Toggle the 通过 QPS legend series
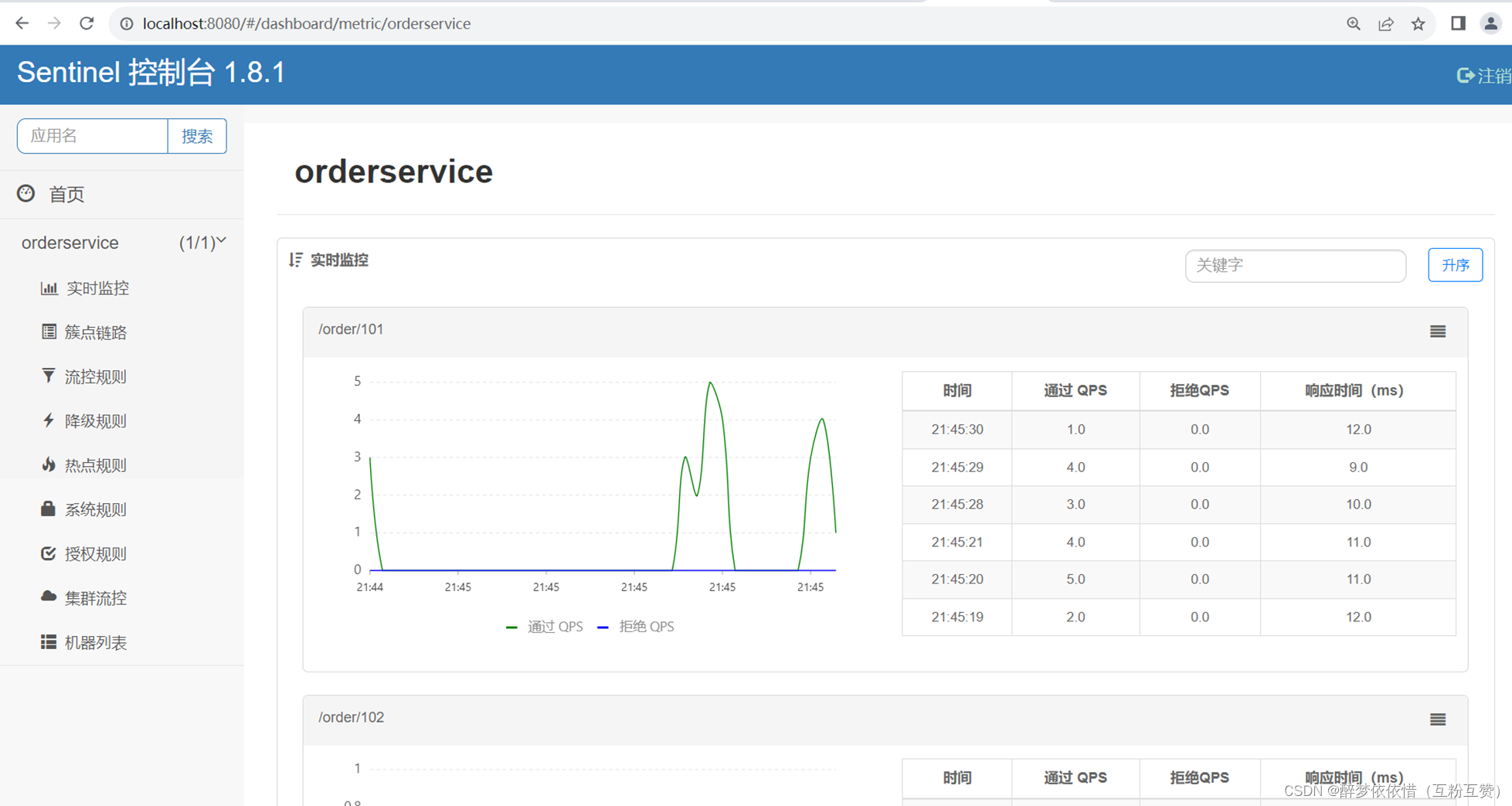This screenshot has width=1512, height=806. click(x=544, y=627)
